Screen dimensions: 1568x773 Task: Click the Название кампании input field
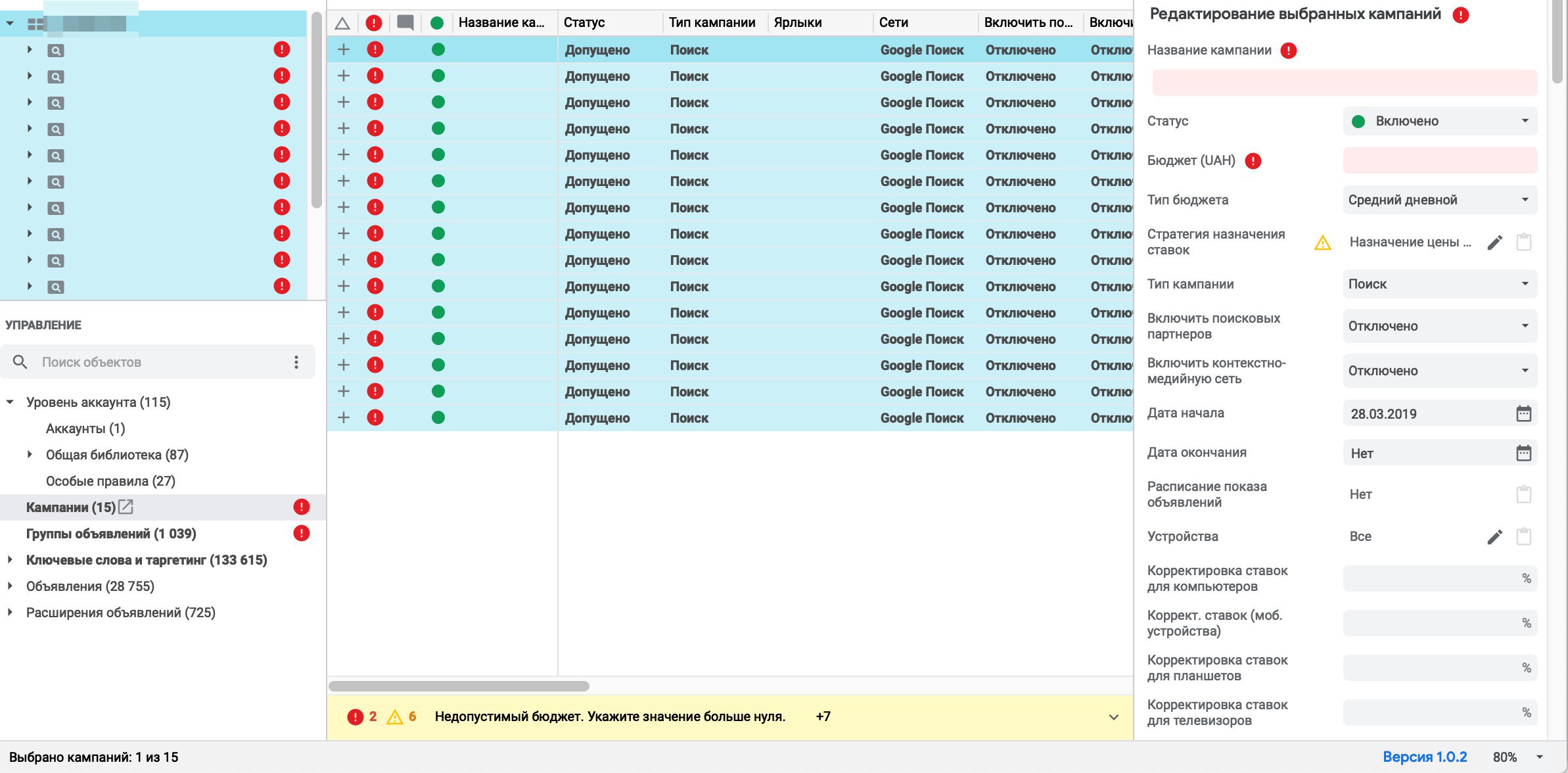tap(1345, 83)
